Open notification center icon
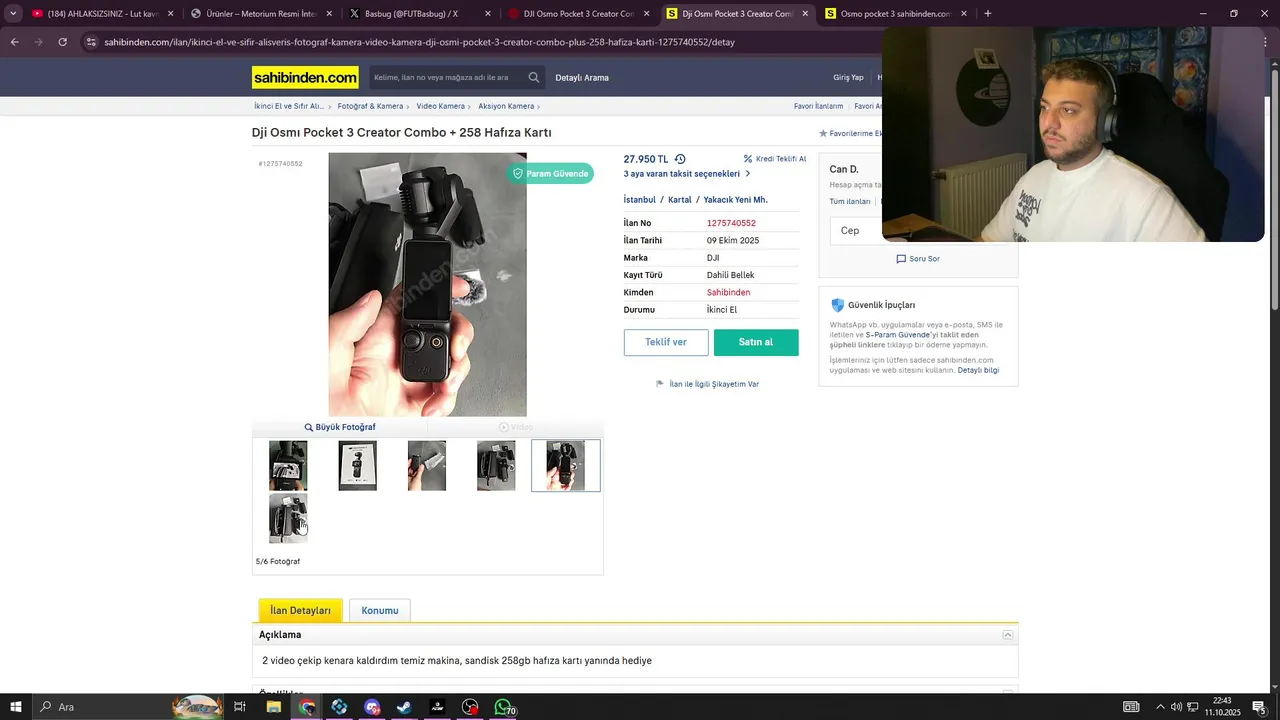 (x=1259, y=707)
